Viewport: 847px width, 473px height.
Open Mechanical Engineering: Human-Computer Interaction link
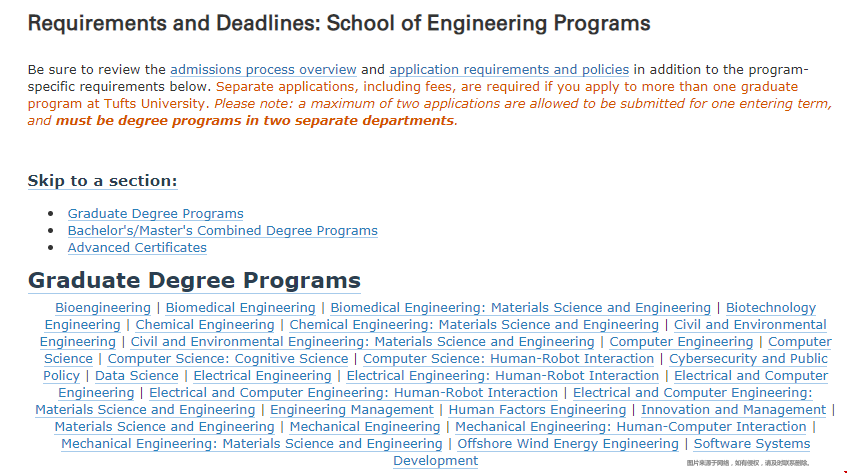click(630, 427)
